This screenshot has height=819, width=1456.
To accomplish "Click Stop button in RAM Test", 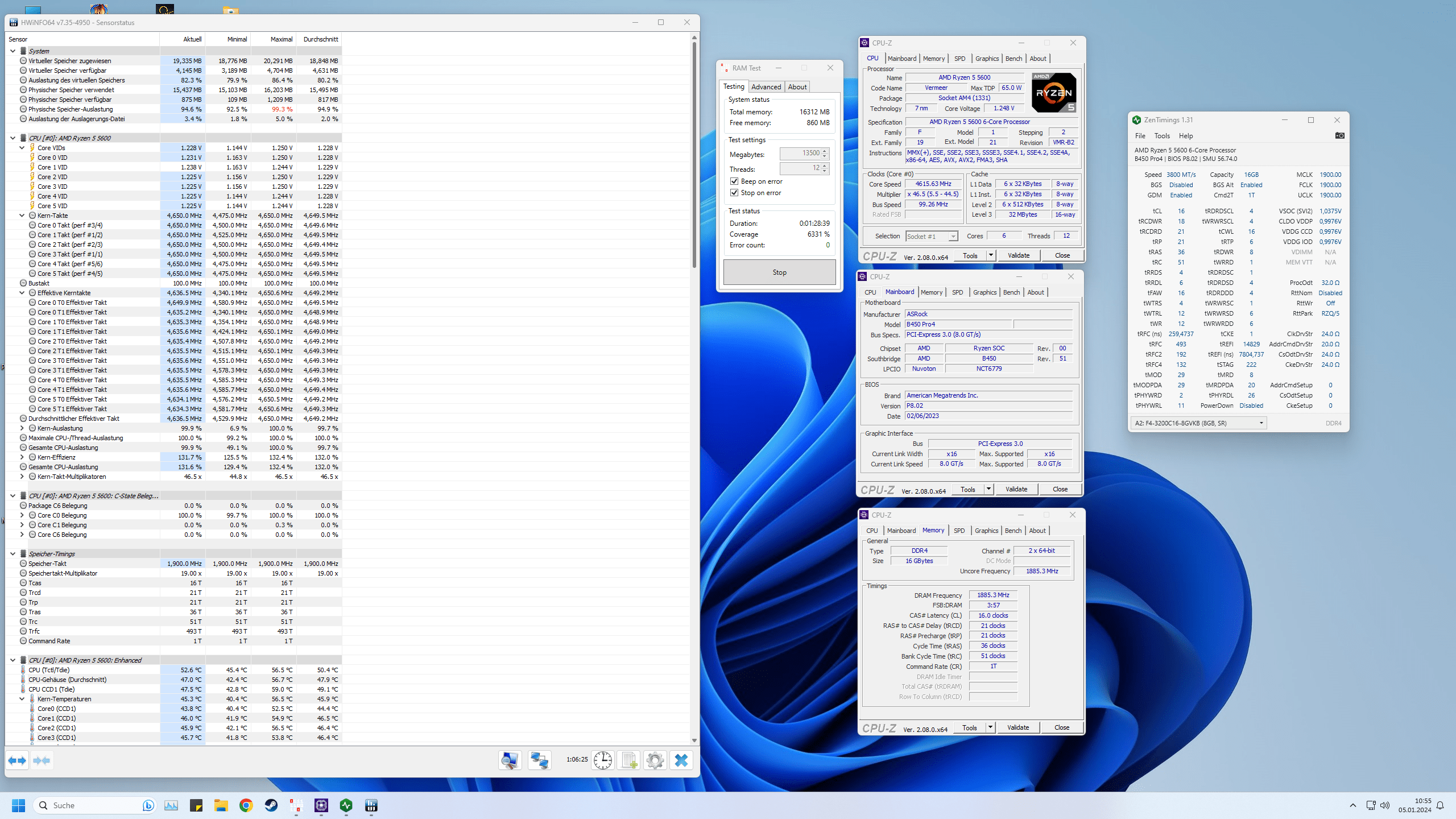I will coord(779,272).
